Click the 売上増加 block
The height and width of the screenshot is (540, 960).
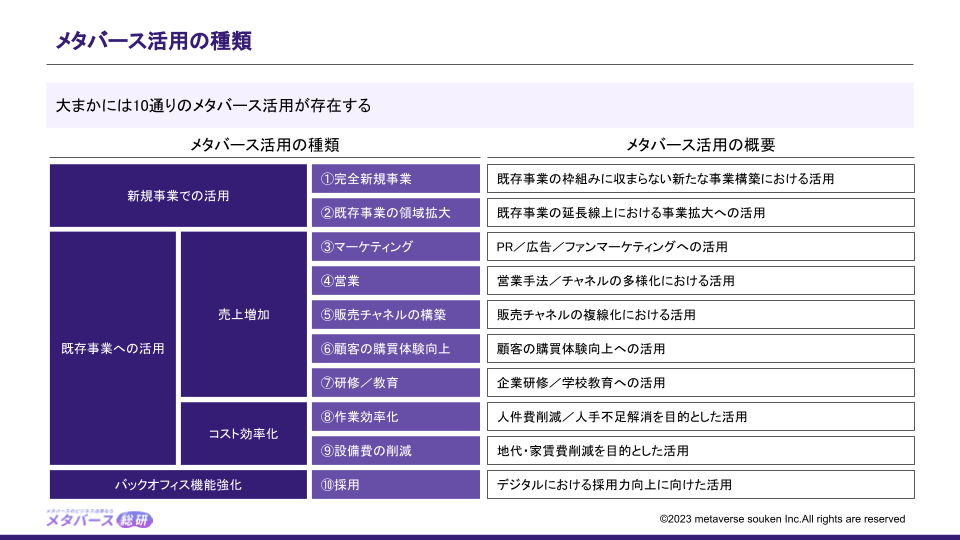tap(243, 315)
